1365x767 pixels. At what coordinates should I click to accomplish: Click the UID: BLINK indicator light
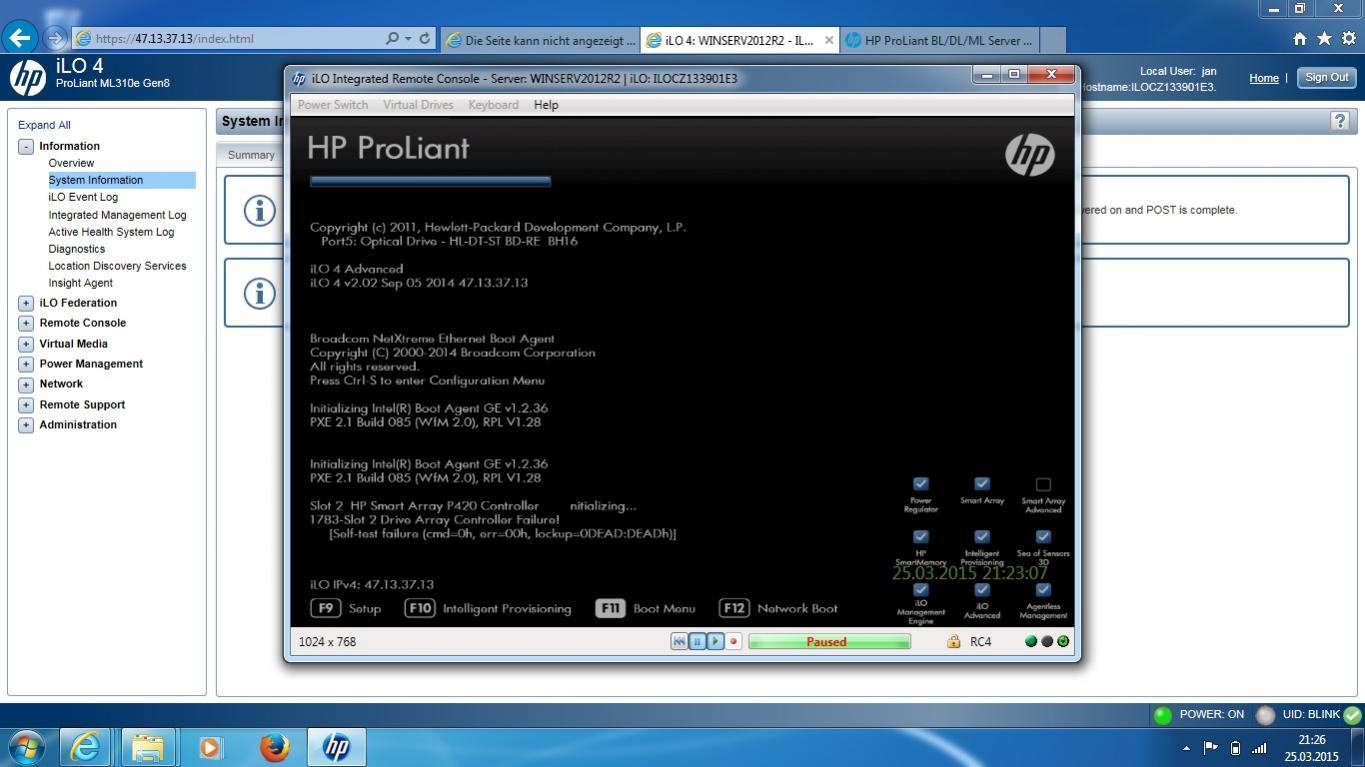[x=1266, y=715]
